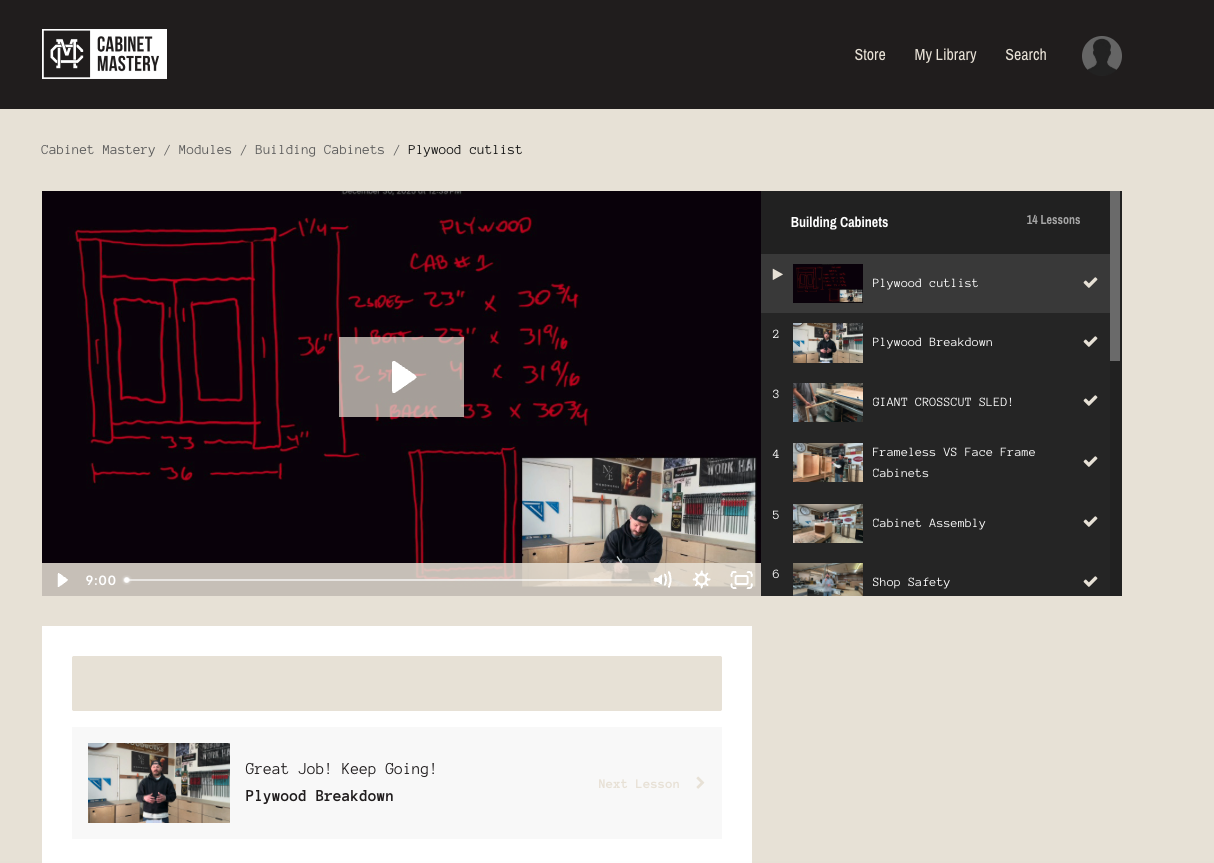
Task: Select the Frameless VS Face Frame lesson thumbnail
Action: [x=827, y=463]
